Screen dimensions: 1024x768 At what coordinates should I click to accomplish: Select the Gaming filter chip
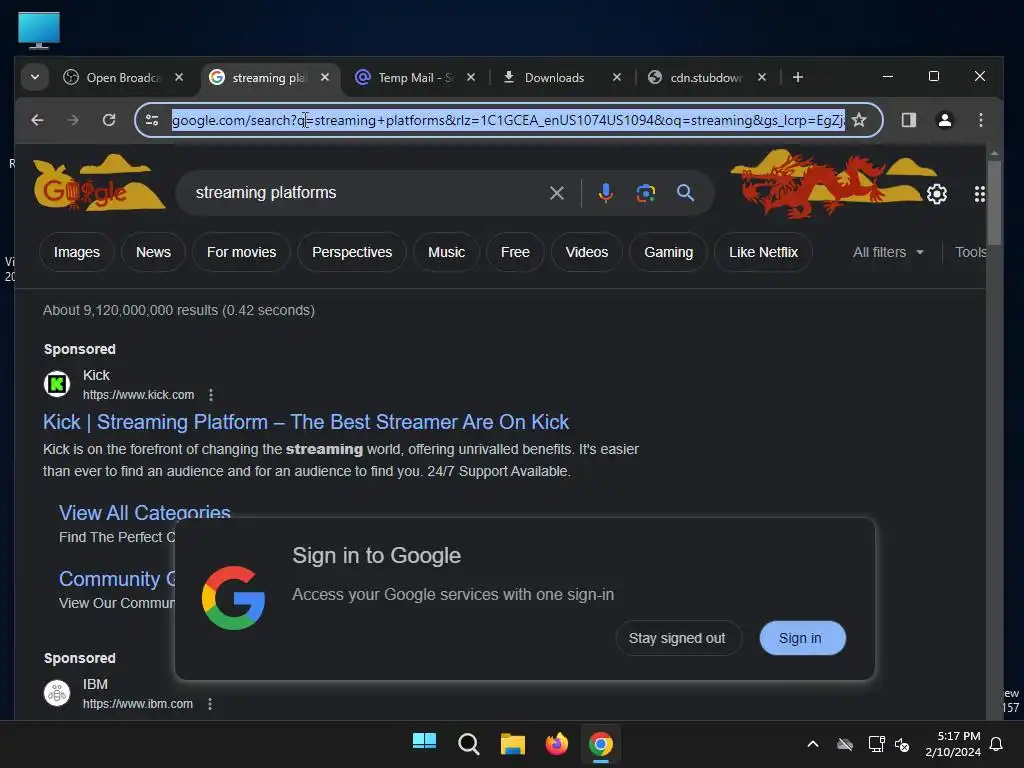(x=669, y=252)
